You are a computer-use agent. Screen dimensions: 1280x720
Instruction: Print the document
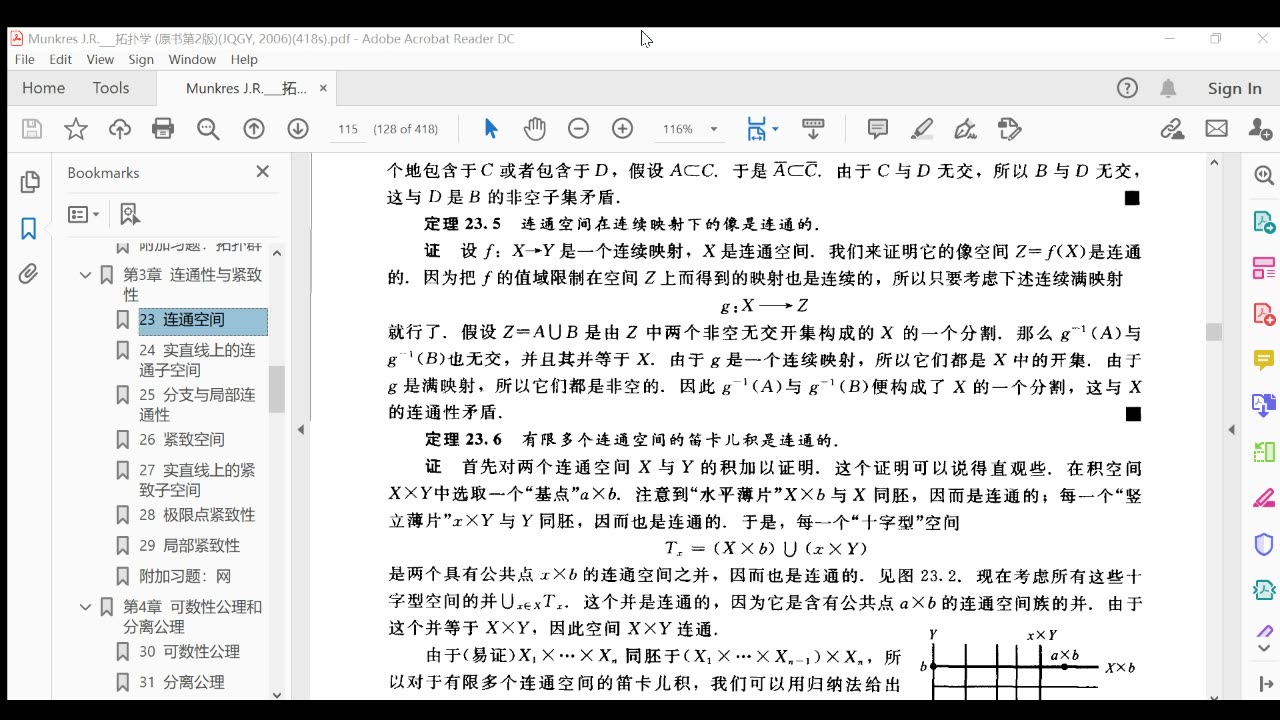click(x=163, y=129)
